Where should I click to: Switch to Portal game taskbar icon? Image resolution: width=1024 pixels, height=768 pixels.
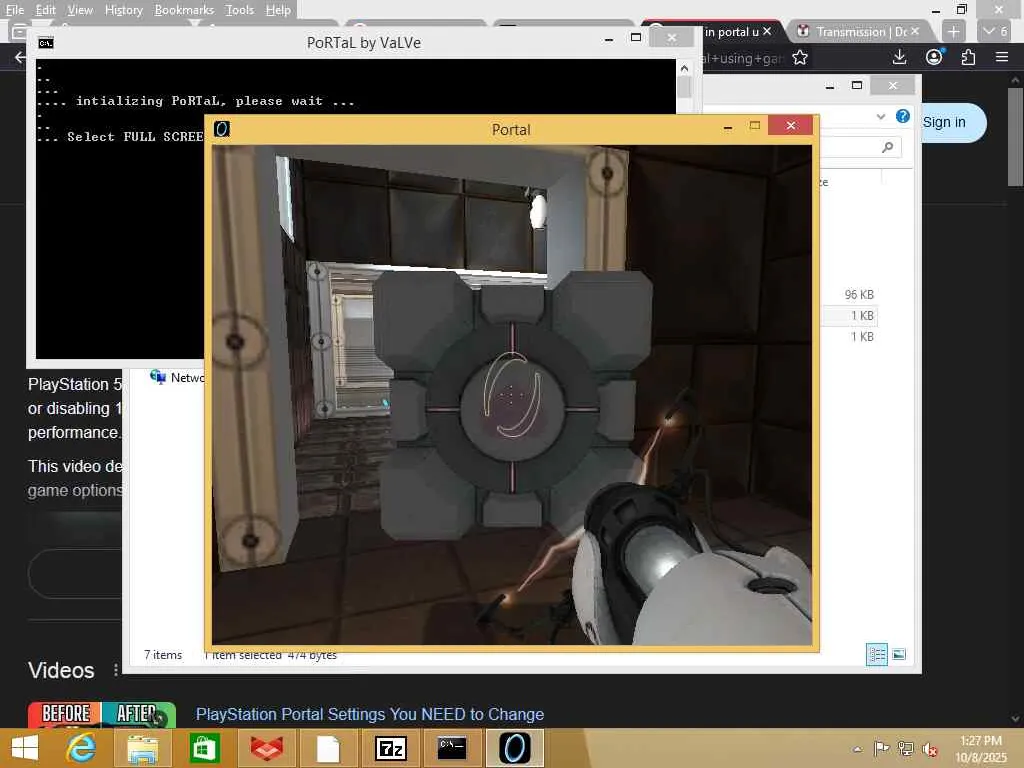pyautogui.click(x=515, y=748)
